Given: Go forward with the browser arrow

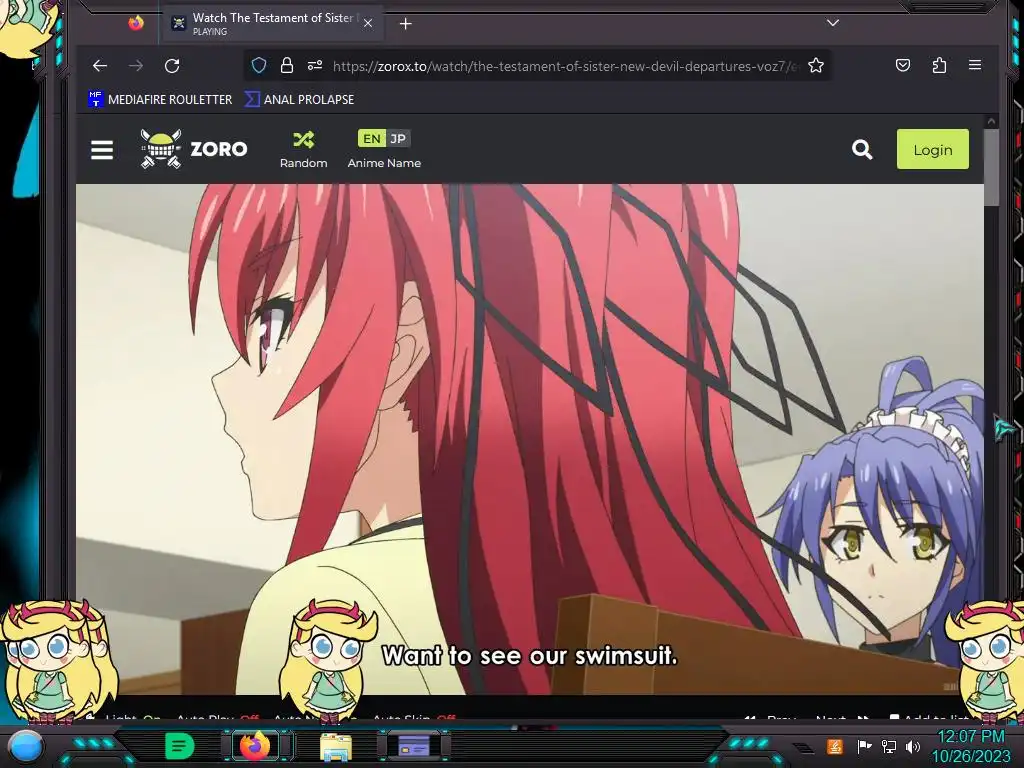Looking at the screenshot, I should [136, 65].
